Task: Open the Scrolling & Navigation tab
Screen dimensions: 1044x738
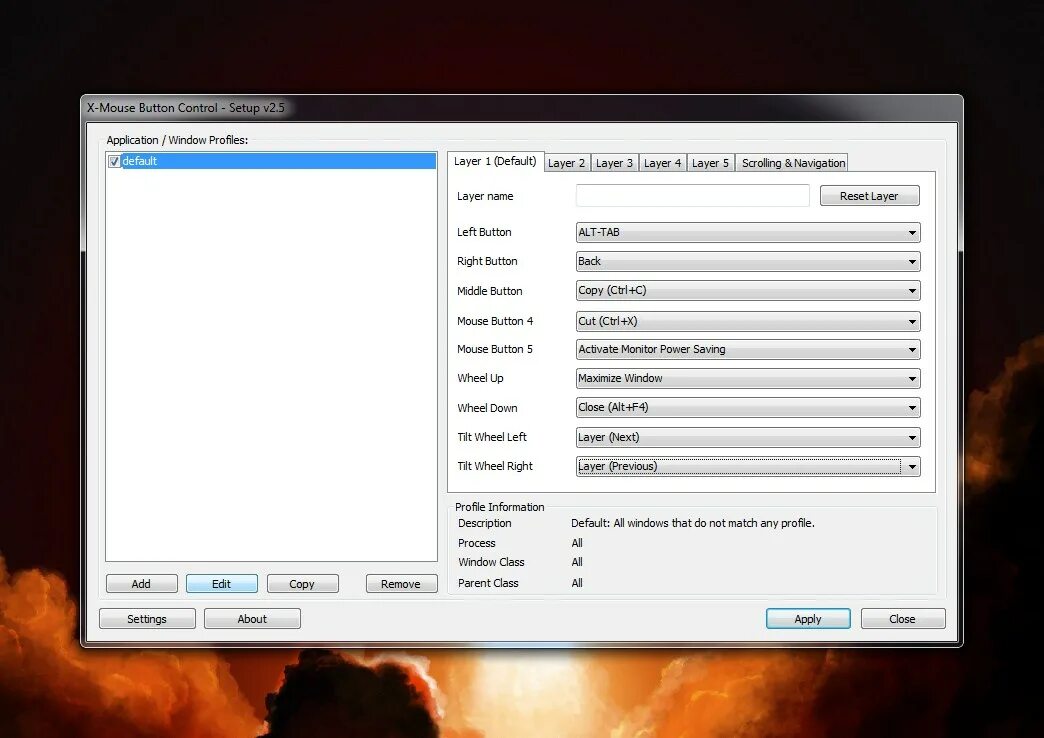Action: 793,163
